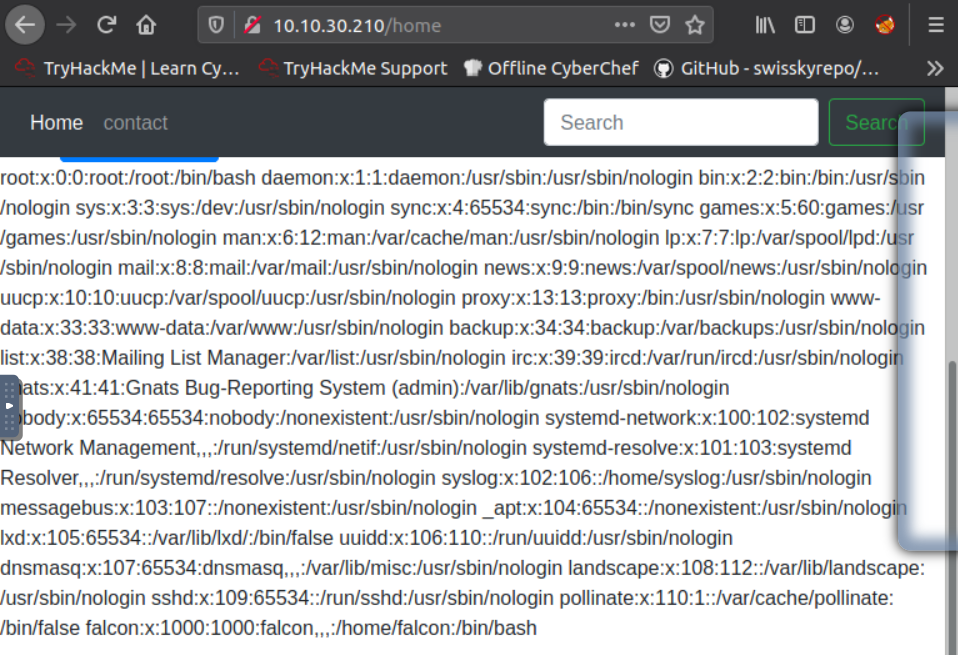958x655 pixels.
Task: Go back to the previous page
Action: [x=25, y=25]
